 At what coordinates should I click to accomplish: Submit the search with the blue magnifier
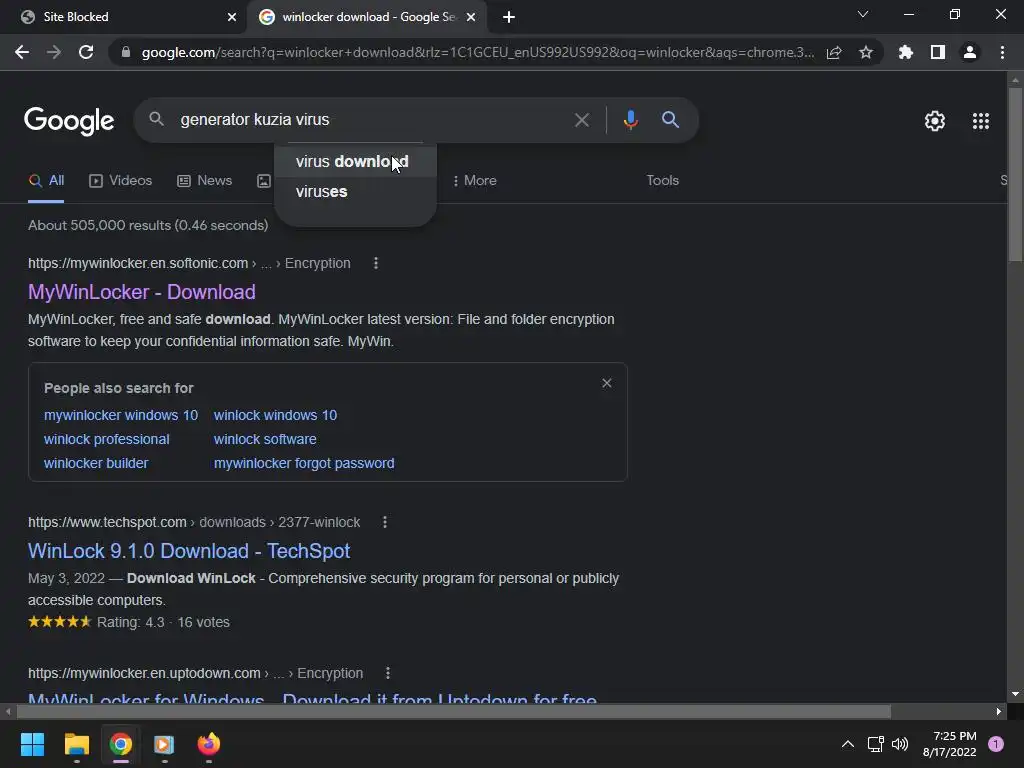(670, 120)
